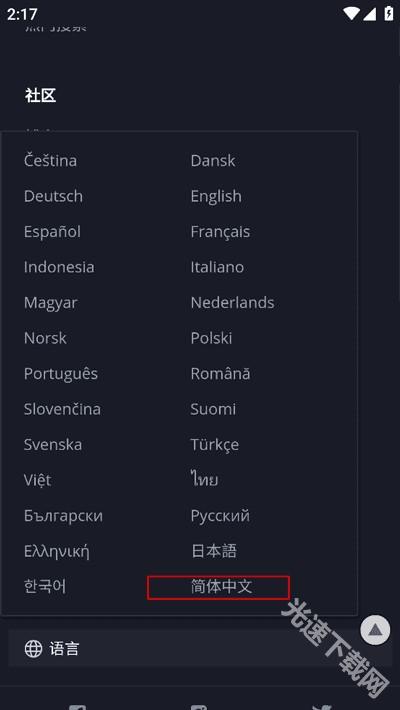Pick Français from the language list
This screenshot has height=710, width=400.
220,232
